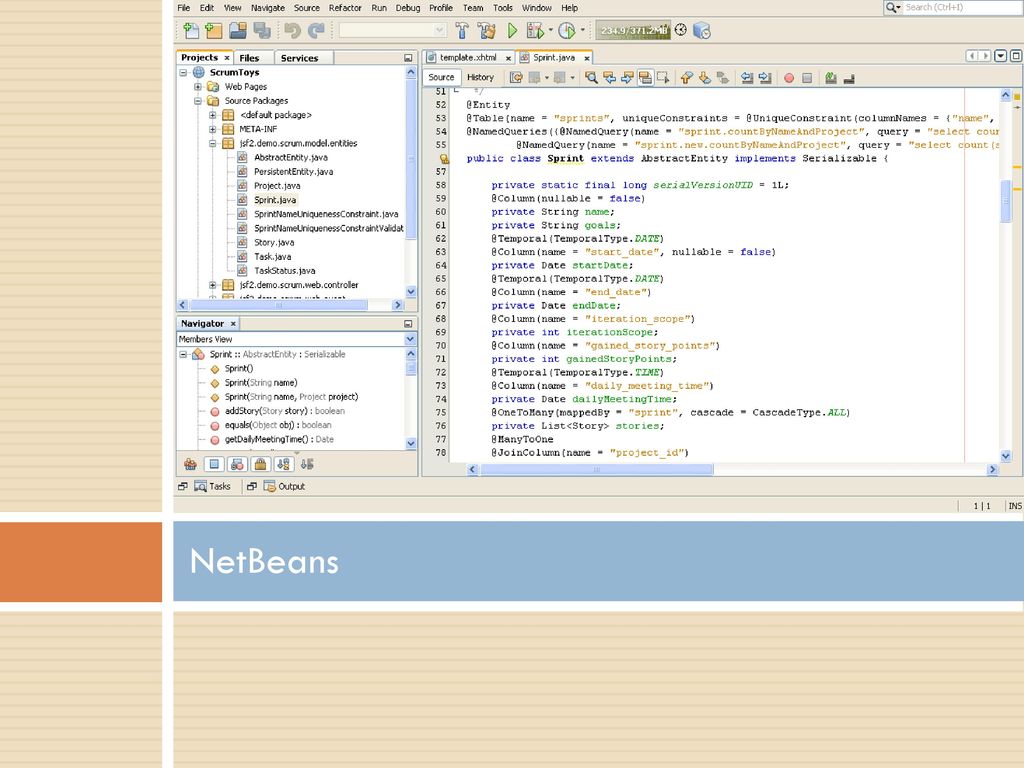Toggle Show Non-Public Members in Navigator
This screenshot has height=768, width=1024.
coord(260,464)
